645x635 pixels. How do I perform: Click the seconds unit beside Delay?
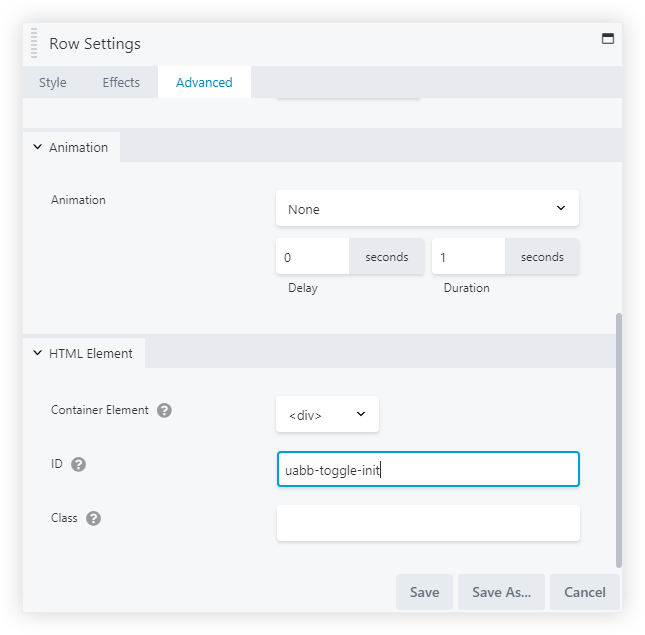click(x=386, y=257)
